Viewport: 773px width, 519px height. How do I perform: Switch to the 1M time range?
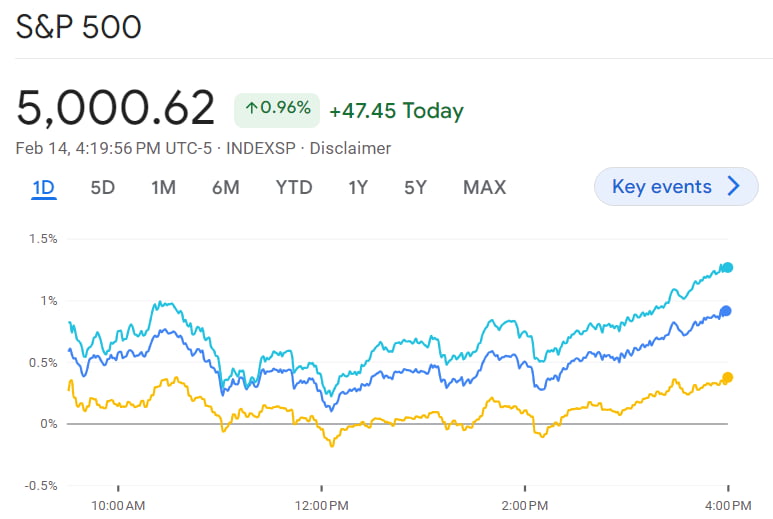click(x=163, y=188)
